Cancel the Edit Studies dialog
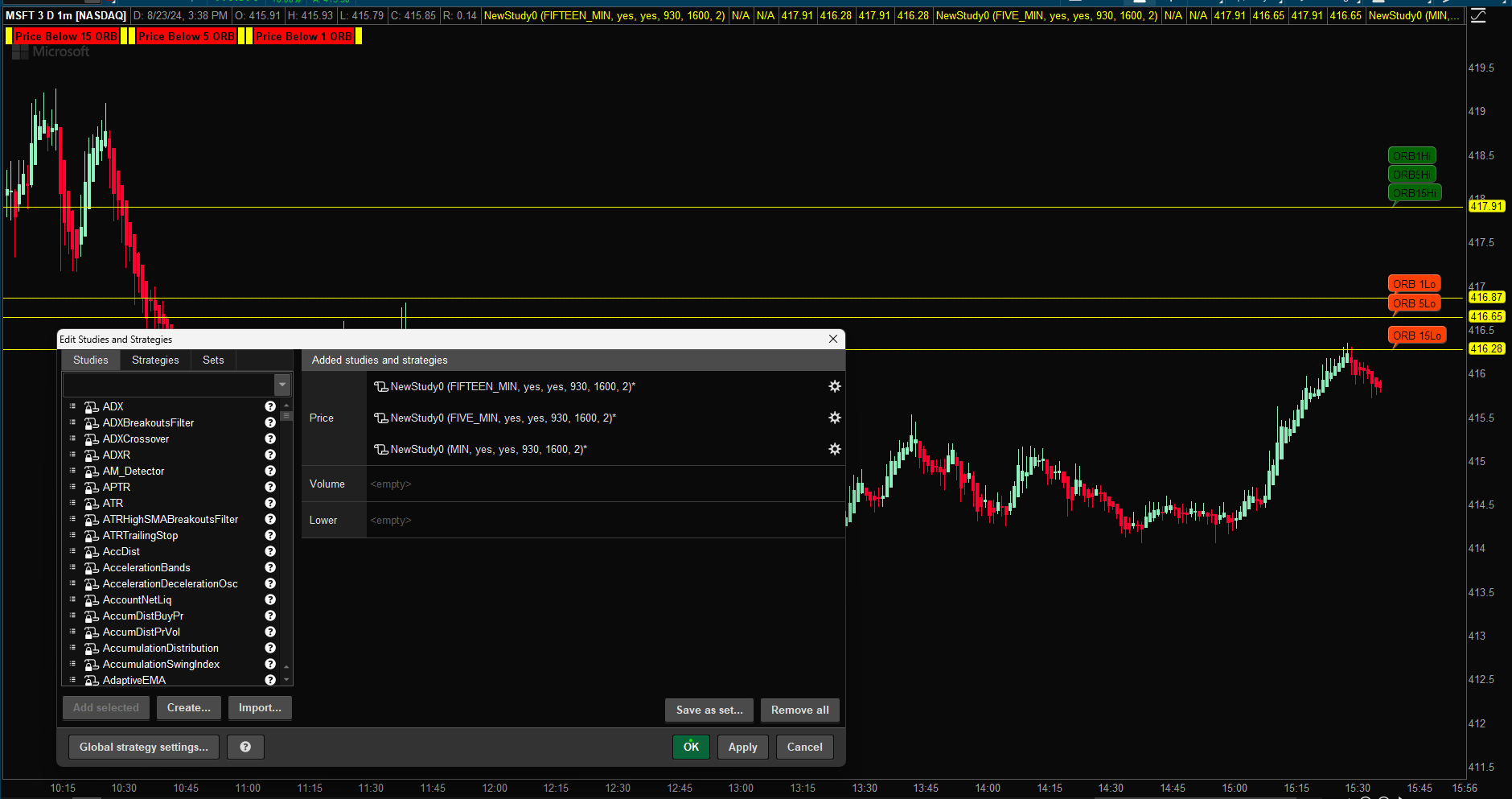 coord(805,747)
